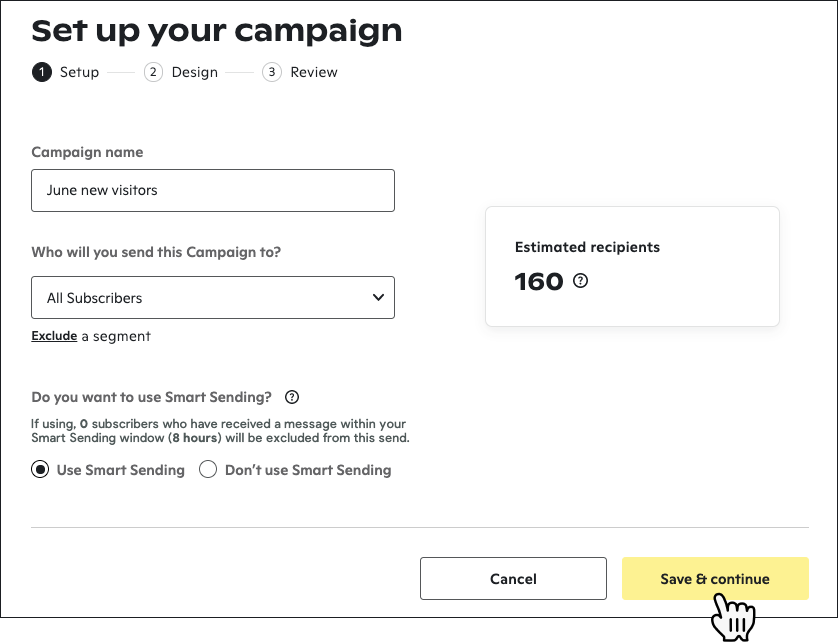Click the Estimated recipients count 160
The height and width of the screenshot is (644, 838).
click(539, 282)
